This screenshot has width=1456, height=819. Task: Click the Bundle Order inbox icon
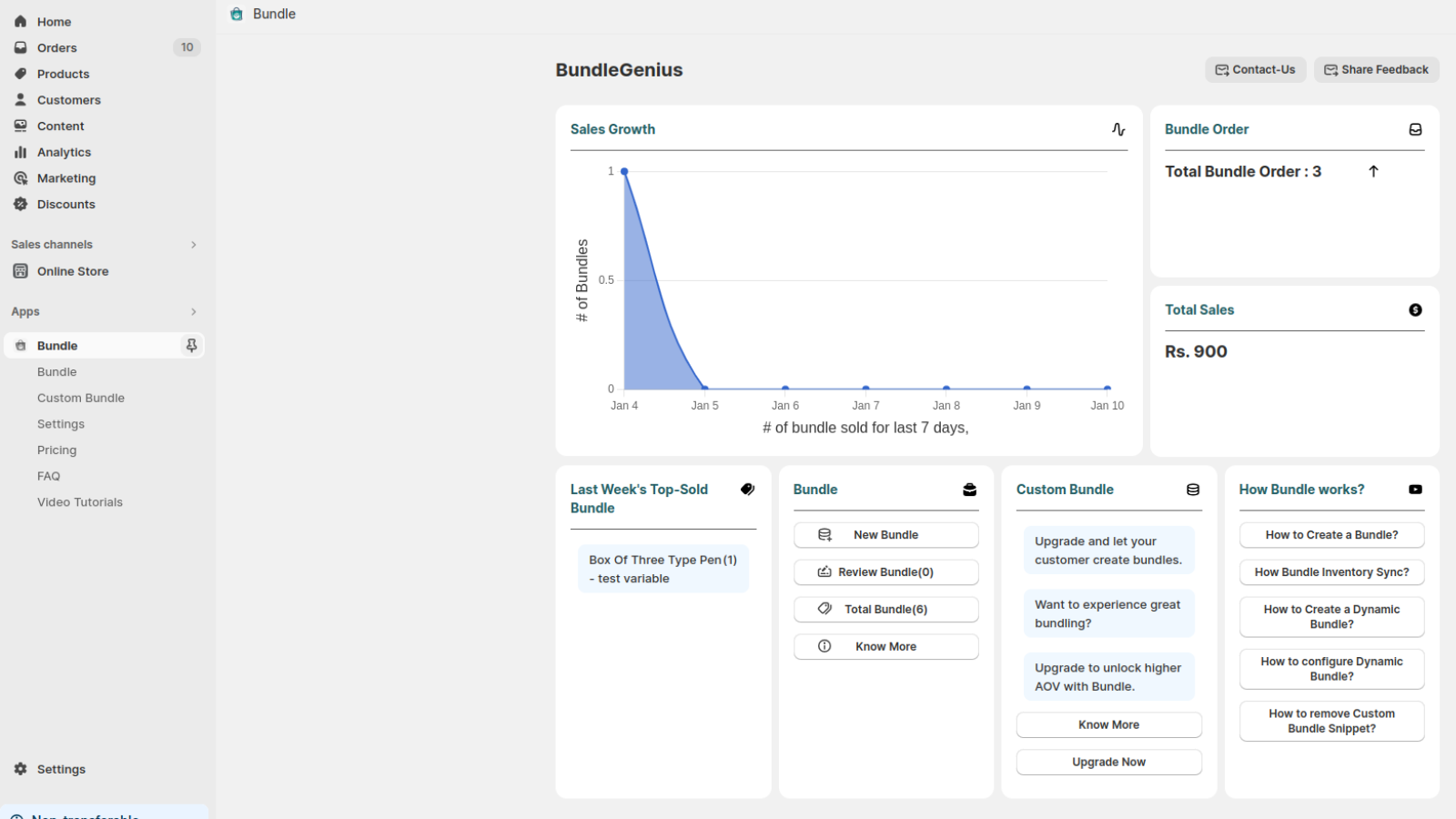[1416, 130]
